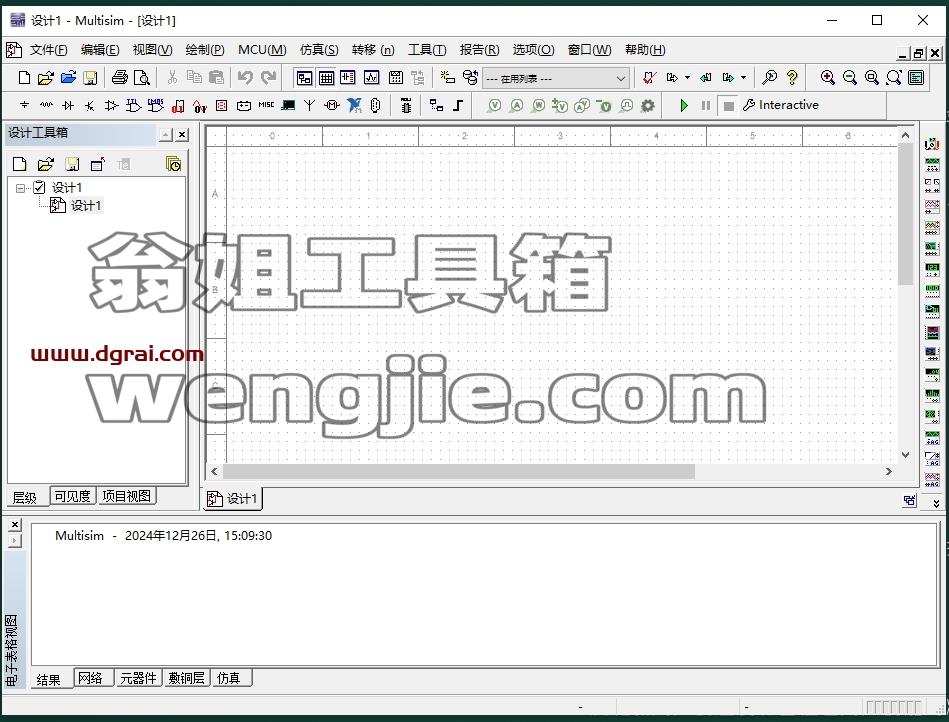Zoom to fit the whole sheet
This screenshot has height=722, width=949.
(x=894, y=77)
